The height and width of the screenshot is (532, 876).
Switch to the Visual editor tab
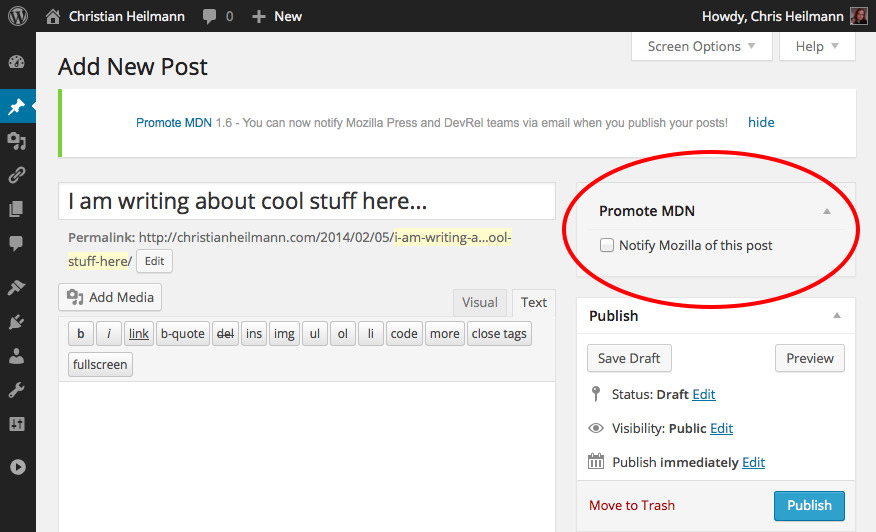pyautogui.click(x=479, y=302)
